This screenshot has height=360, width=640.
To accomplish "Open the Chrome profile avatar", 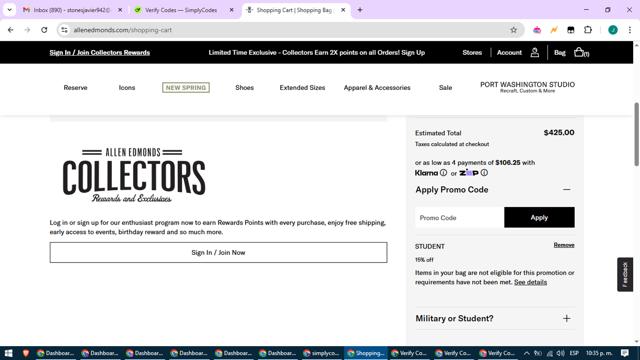I will pyautogui.click(x=613, y=30).
